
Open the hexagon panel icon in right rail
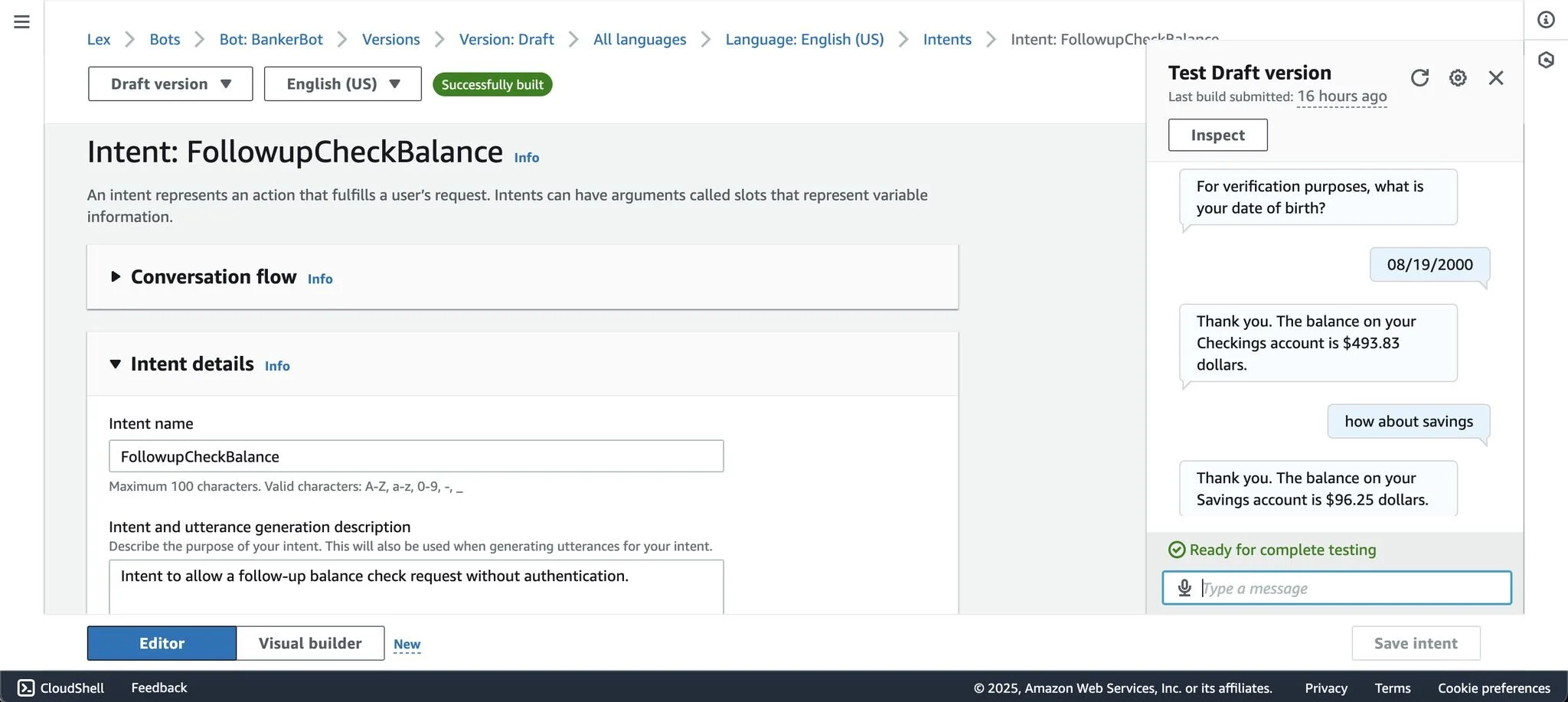click(x=1546, y=60)
